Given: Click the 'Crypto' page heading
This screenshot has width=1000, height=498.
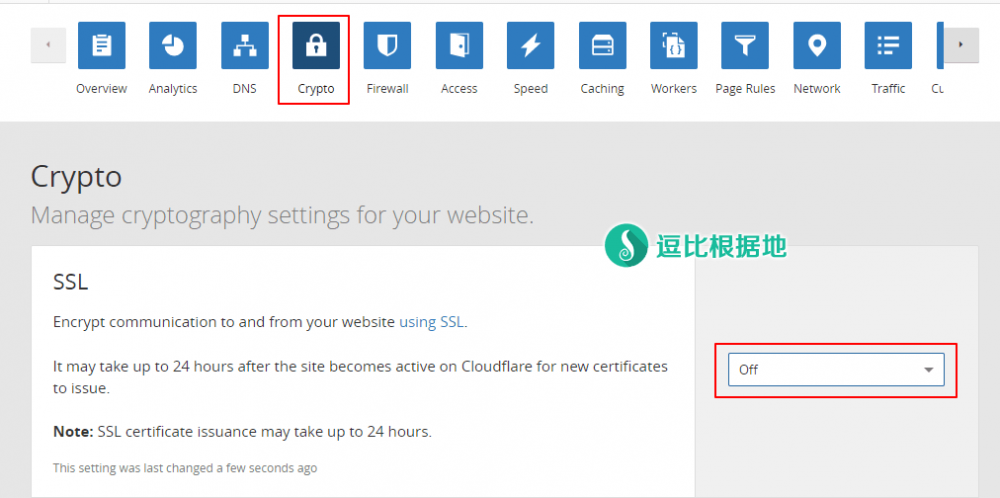Looking at the screenshot, I should coord(76,177).
